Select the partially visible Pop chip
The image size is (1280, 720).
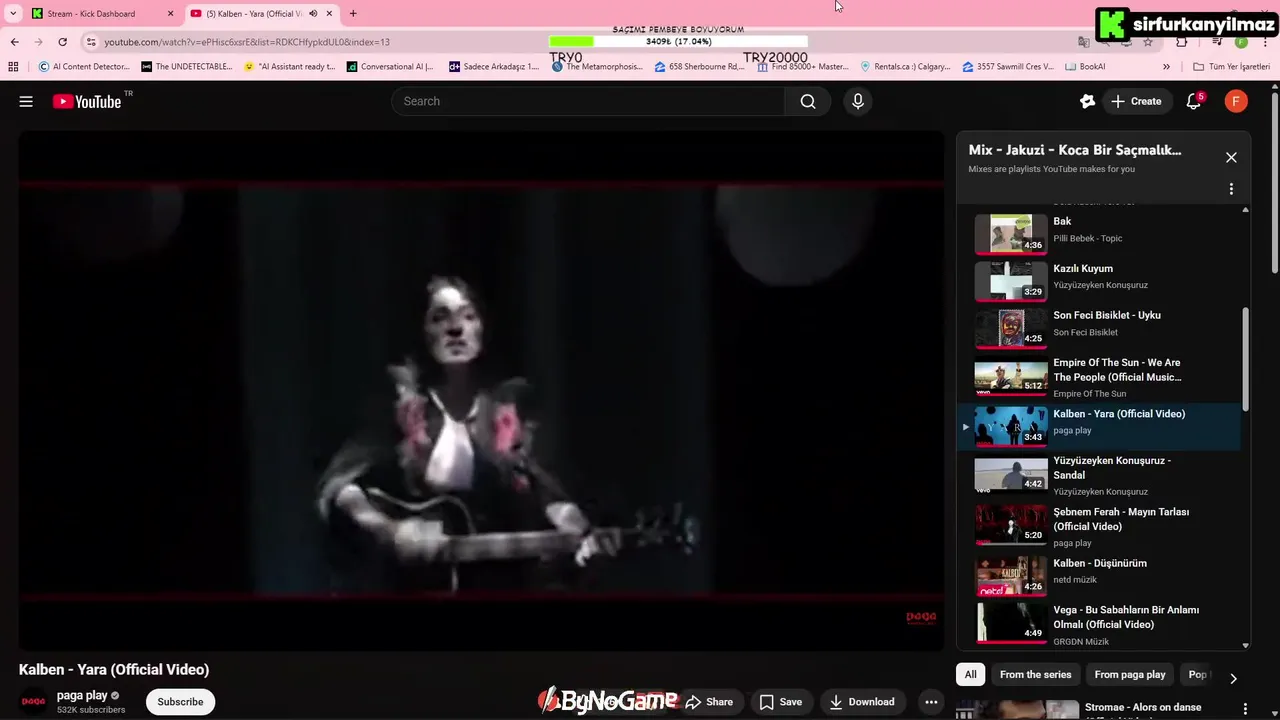(1197, 674)
